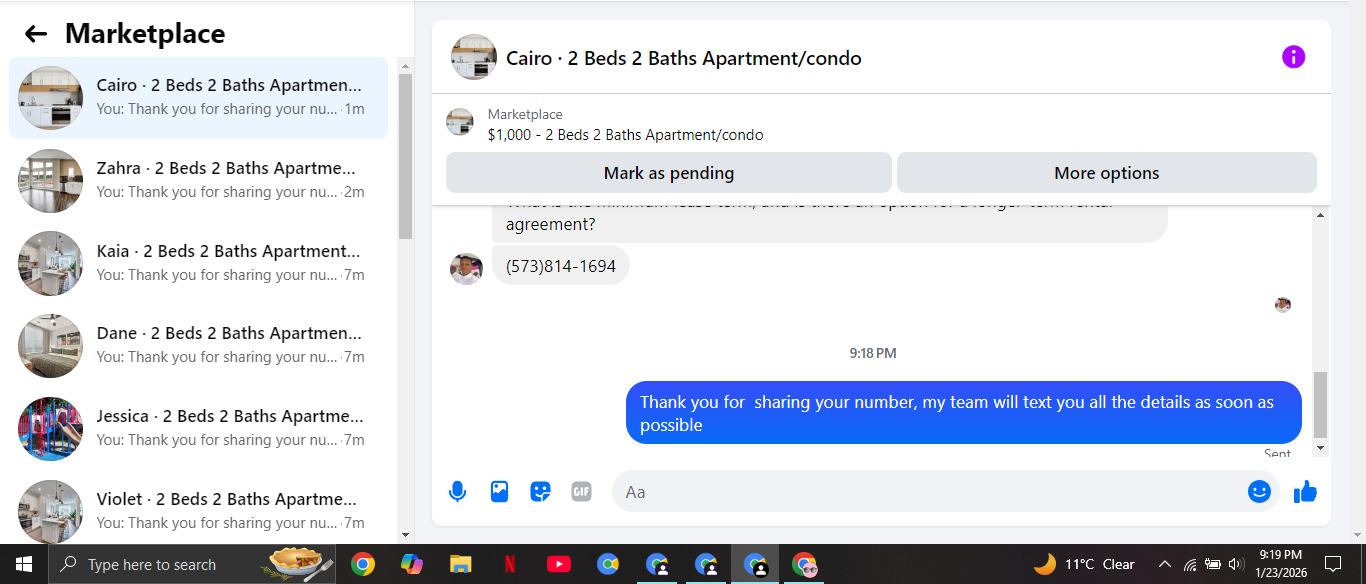Open More options for listing
Screen dimensions: 1366x584
click(x=1107, y=173)
